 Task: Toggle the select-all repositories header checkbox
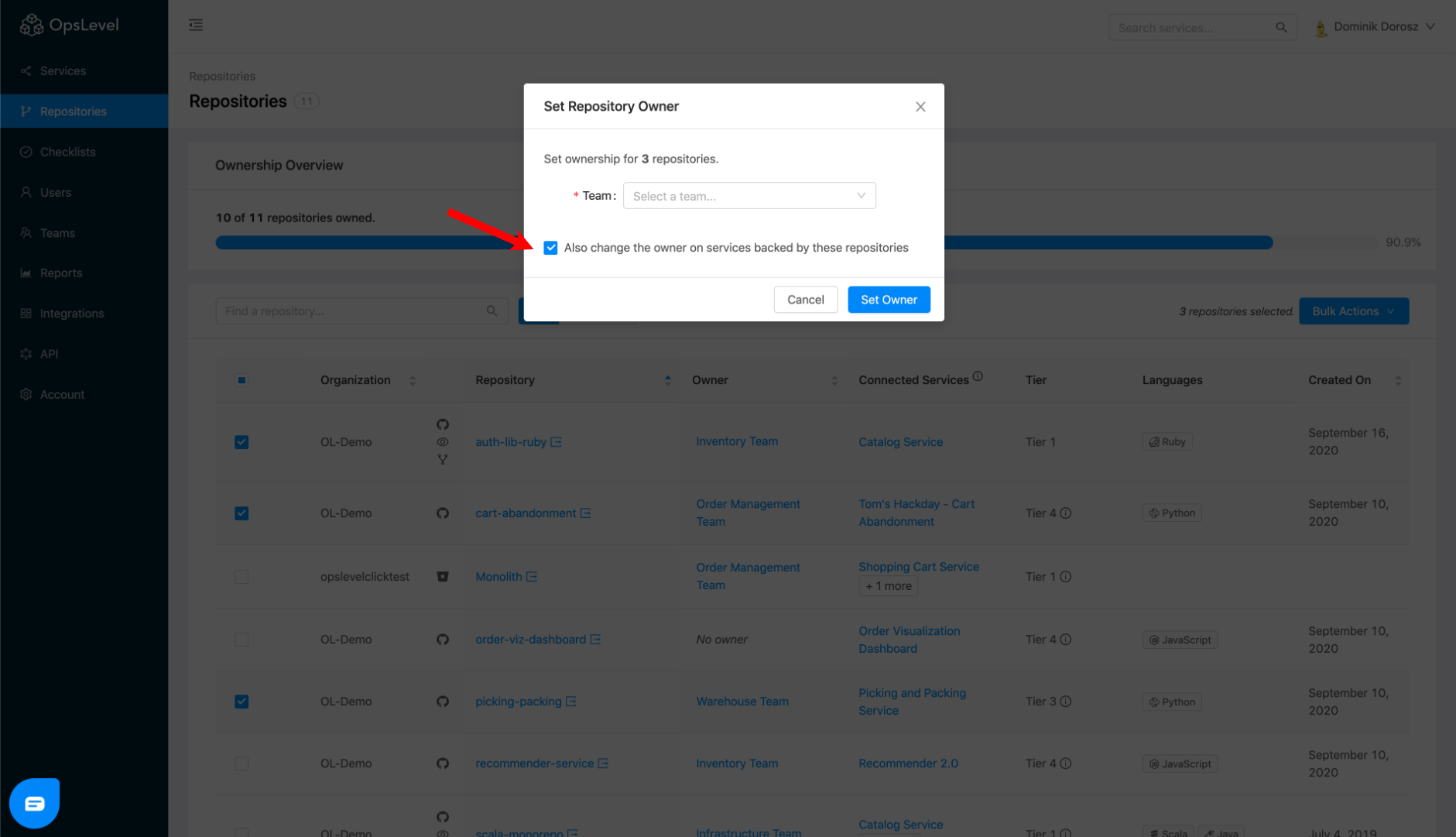[242, 380]
